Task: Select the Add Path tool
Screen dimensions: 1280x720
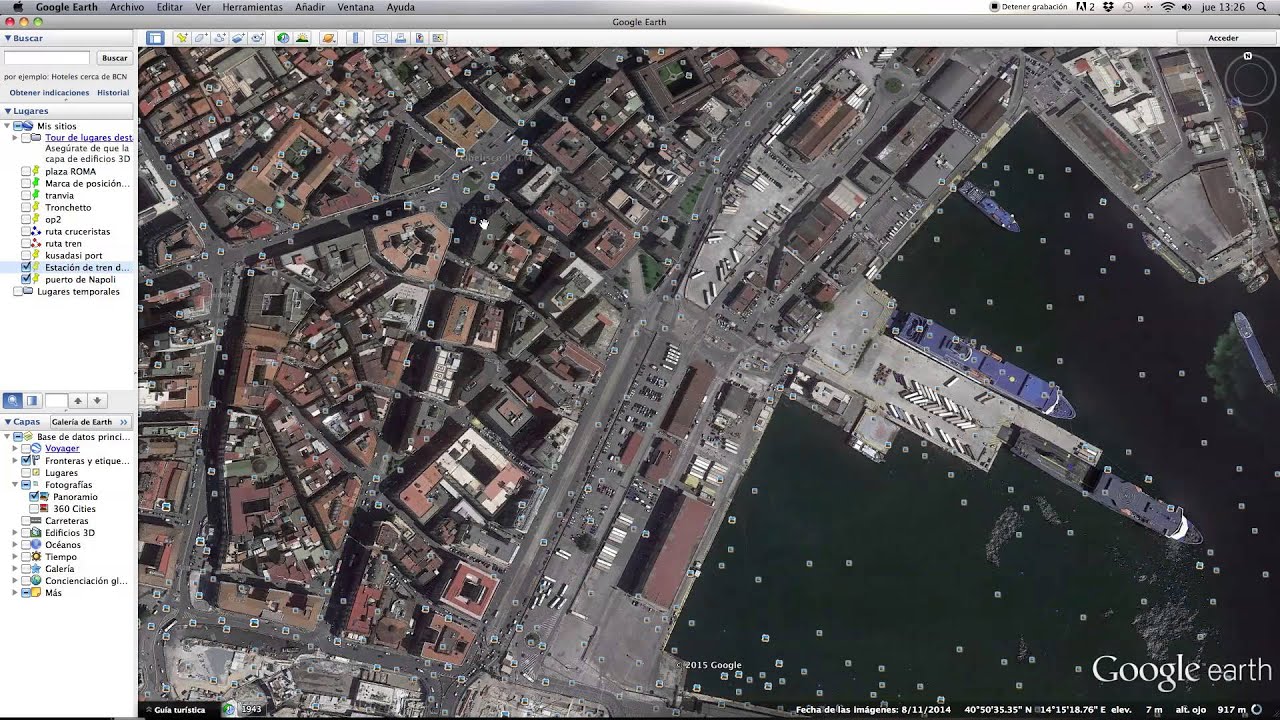Action: (220, 38)
